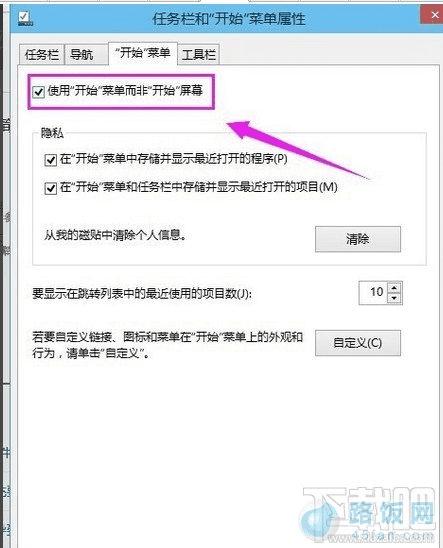Click the jump list number field showing 10
443x548 pixels.
point(374,293)
